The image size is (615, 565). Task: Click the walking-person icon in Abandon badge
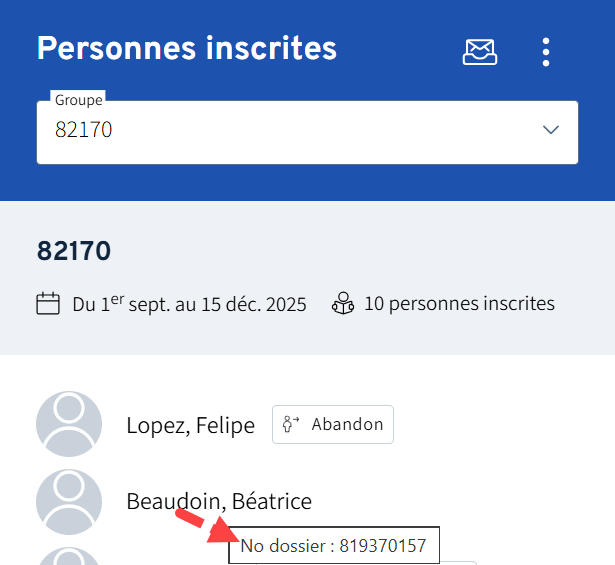coord(292,424)
